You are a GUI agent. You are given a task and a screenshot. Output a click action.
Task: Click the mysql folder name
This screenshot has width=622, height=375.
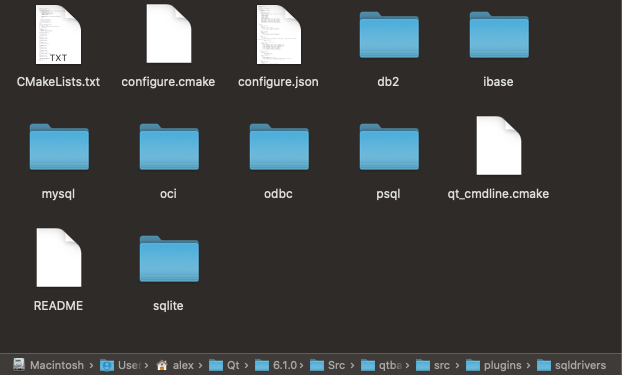point(58,194)
